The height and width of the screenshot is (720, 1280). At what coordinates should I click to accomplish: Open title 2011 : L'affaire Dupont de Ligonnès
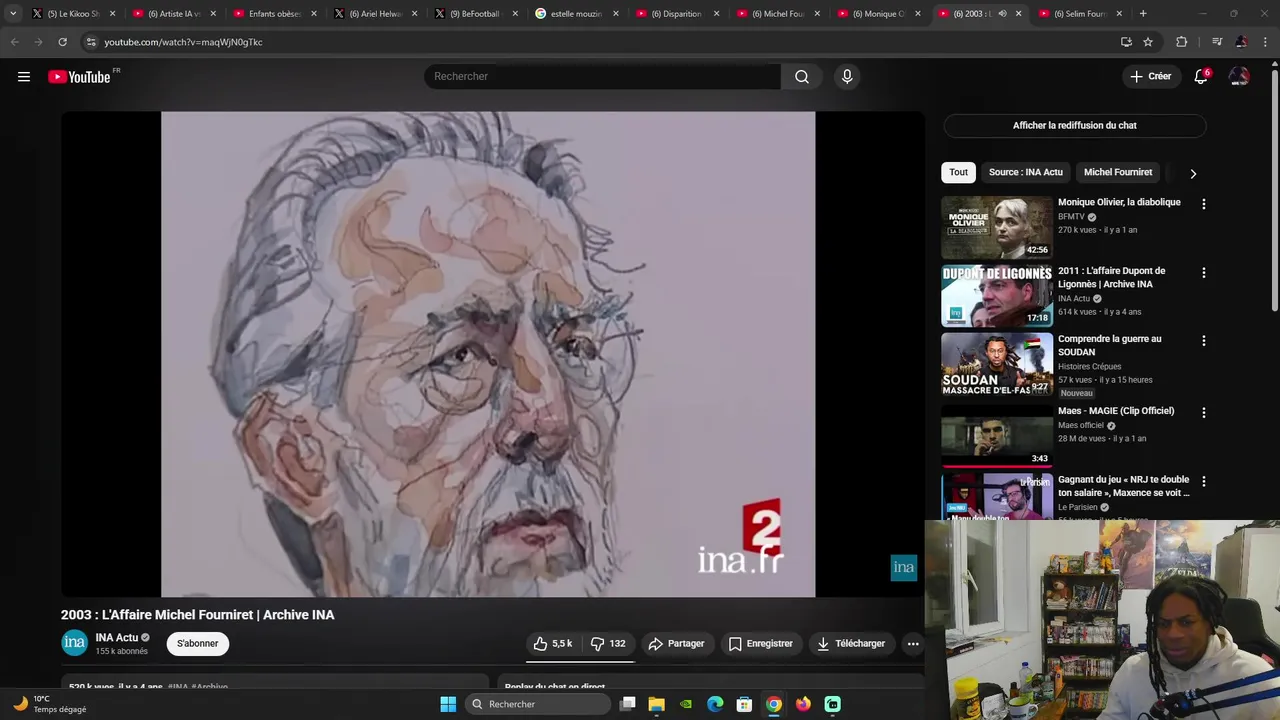click(1111, 277)
